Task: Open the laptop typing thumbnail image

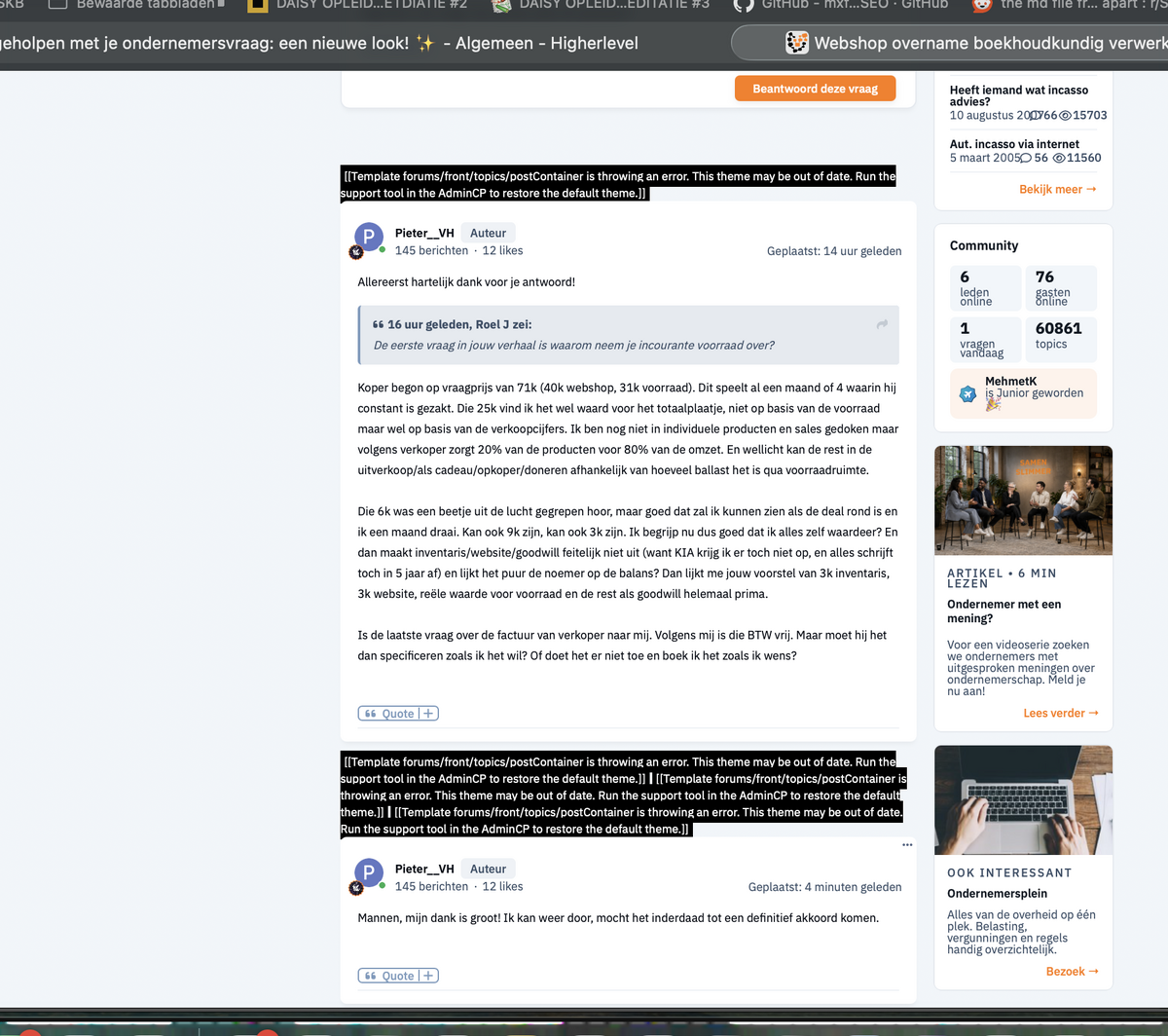Action: (1023, 800)
